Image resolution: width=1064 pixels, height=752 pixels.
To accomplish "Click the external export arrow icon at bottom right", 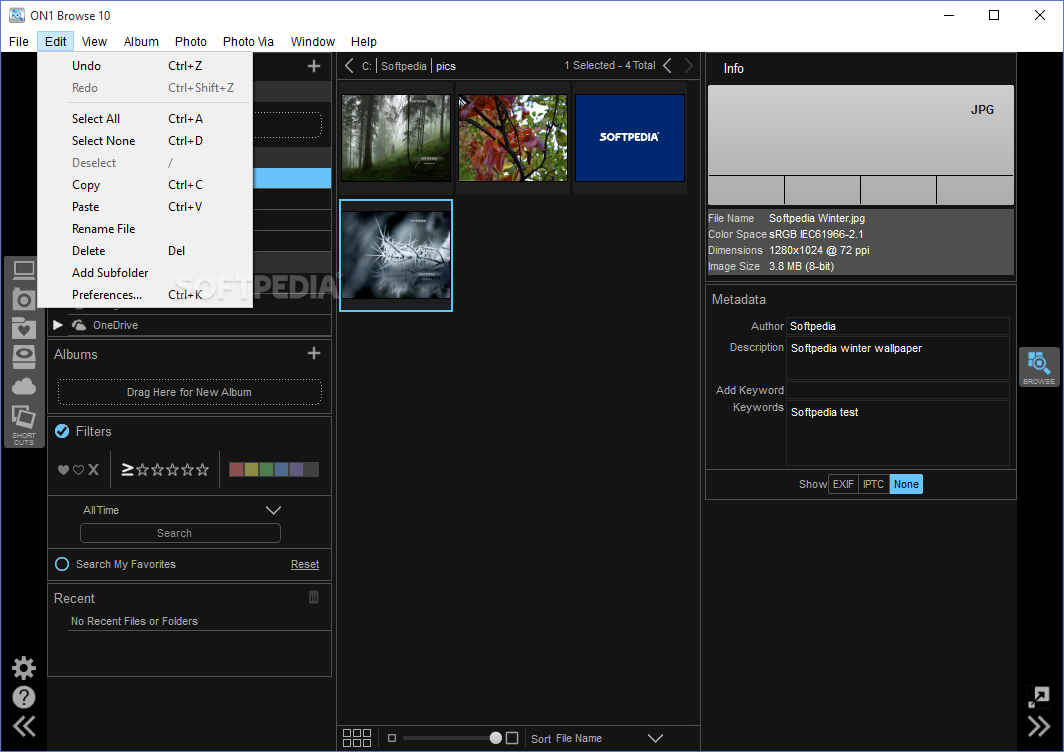I will 1039,696.
